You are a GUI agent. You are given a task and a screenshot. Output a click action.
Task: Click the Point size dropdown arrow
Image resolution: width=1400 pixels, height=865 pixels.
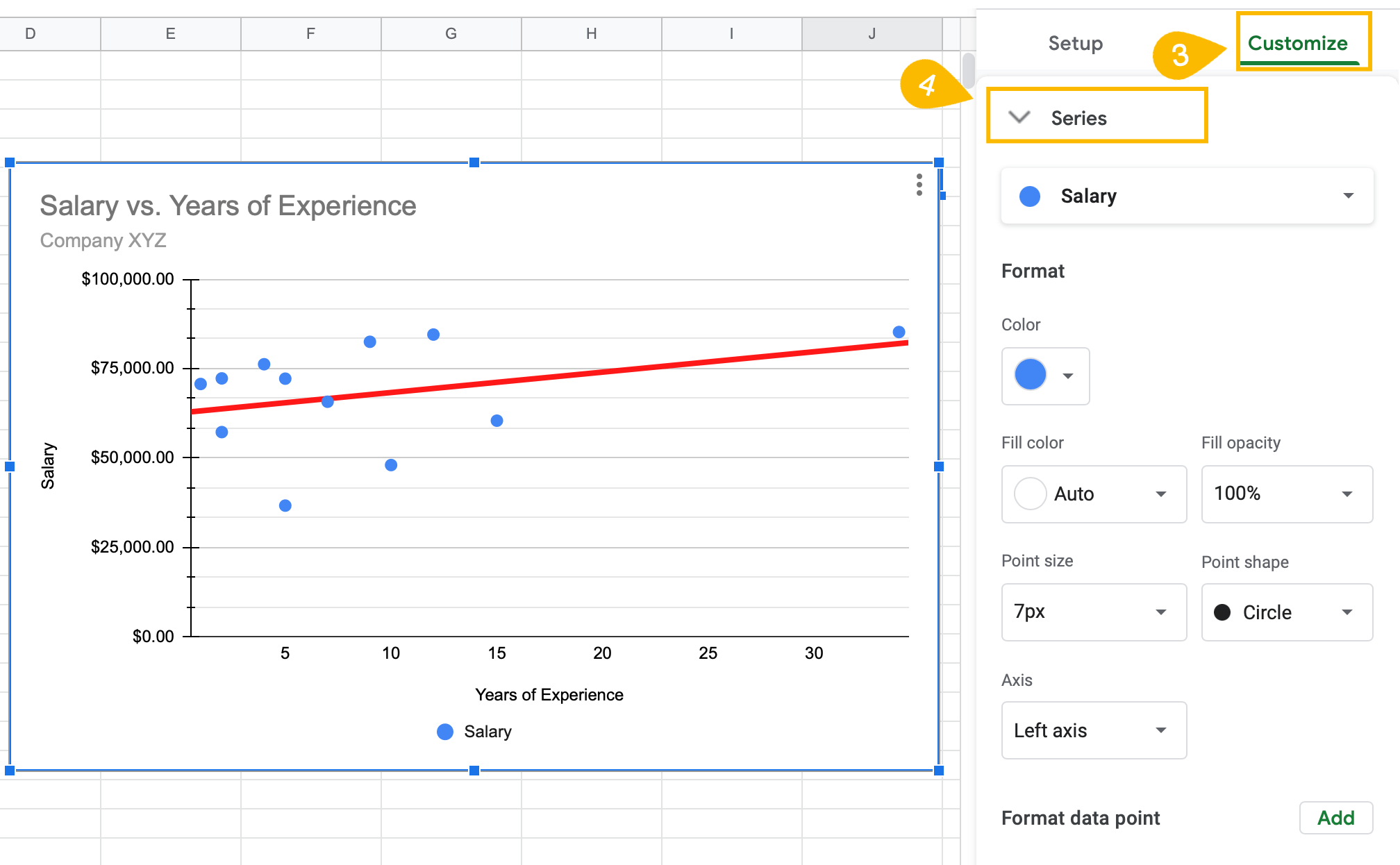pos(1159,612)
